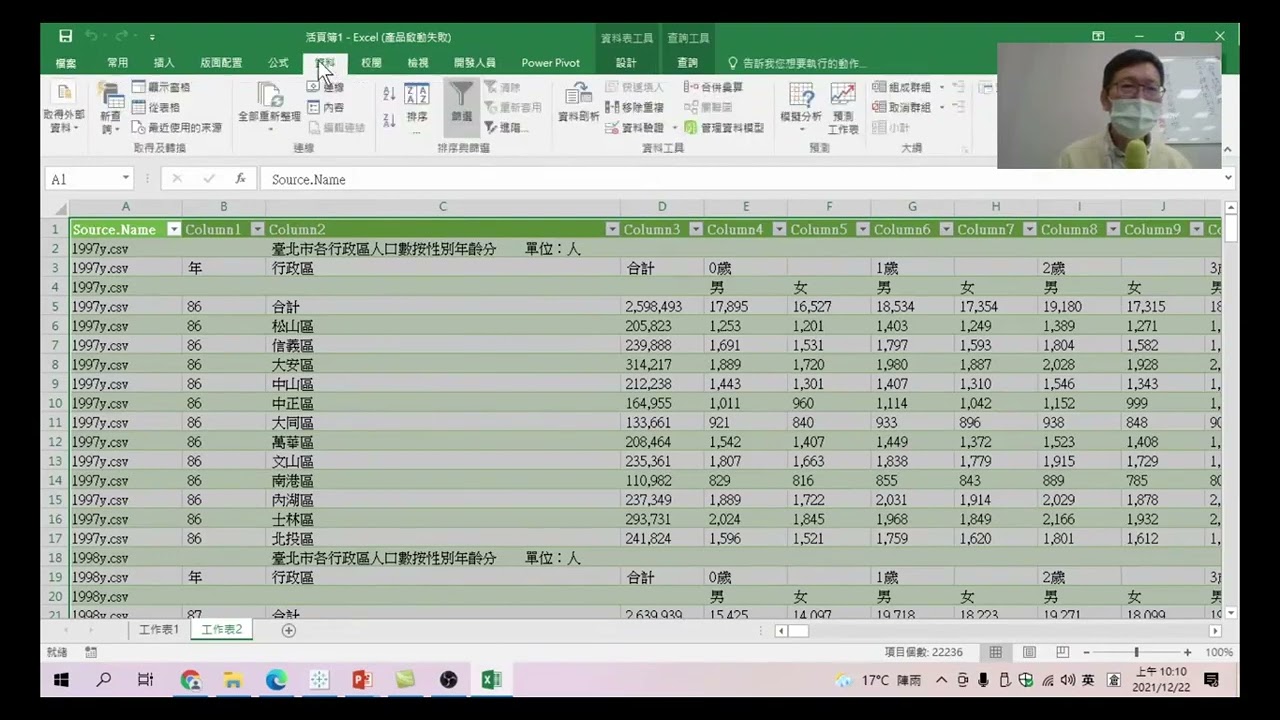This screenshot has height=720, width=1280.
Task: Click the insert function fx button
Action: [x=240, y=179]
